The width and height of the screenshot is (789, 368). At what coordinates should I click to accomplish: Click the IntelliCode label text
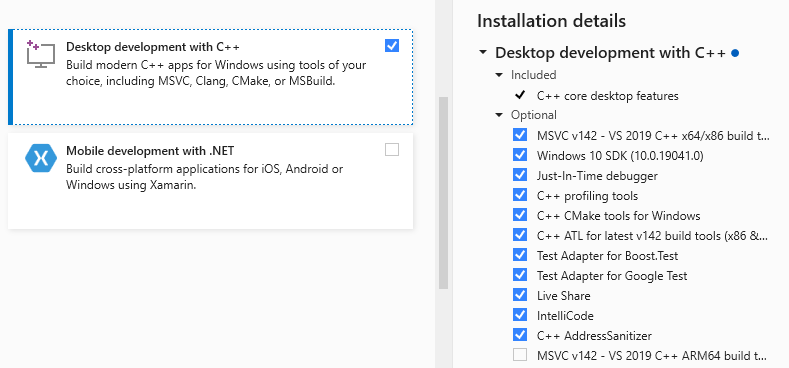click(x=565, y=316)
